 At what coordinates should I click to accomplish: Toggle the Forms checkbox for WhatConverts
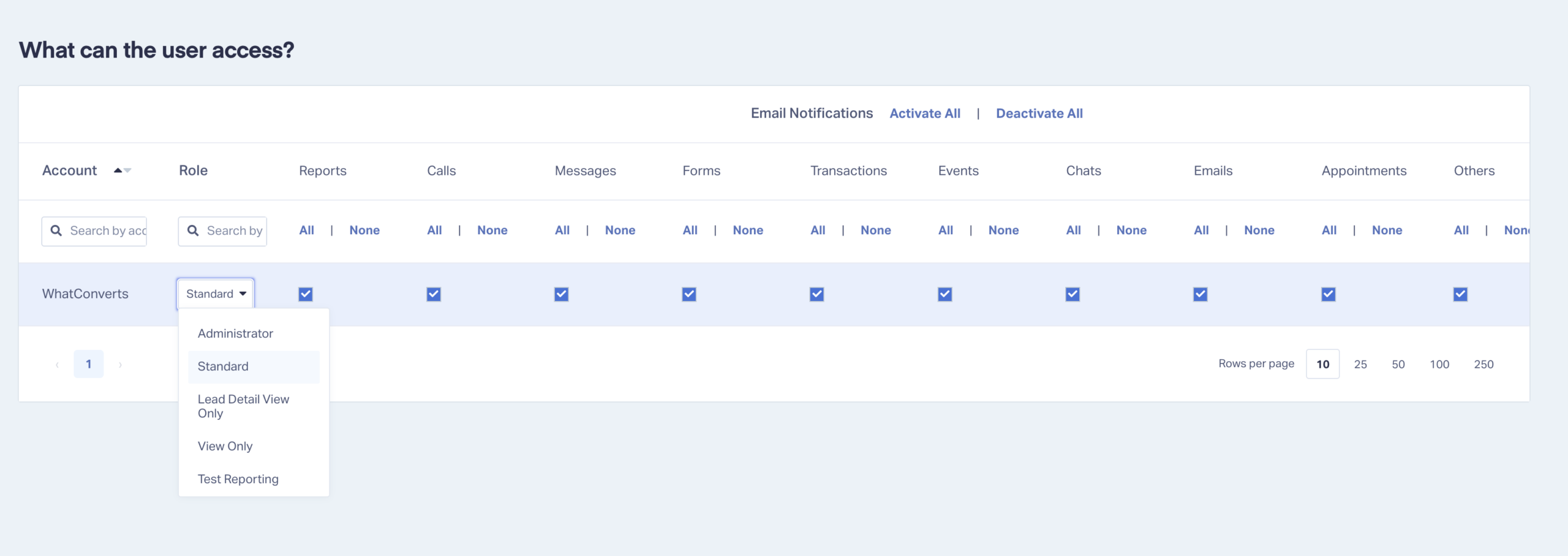(689, 294)
